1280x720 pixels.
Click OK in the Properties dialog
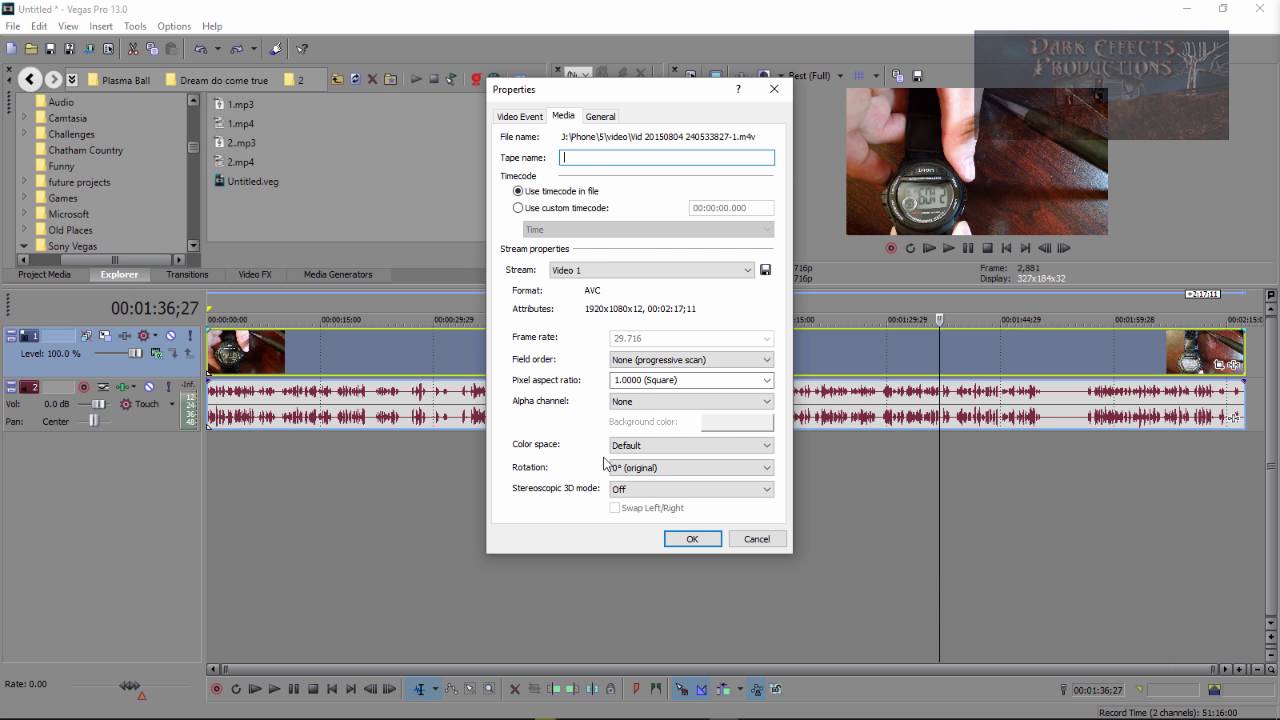692,539
